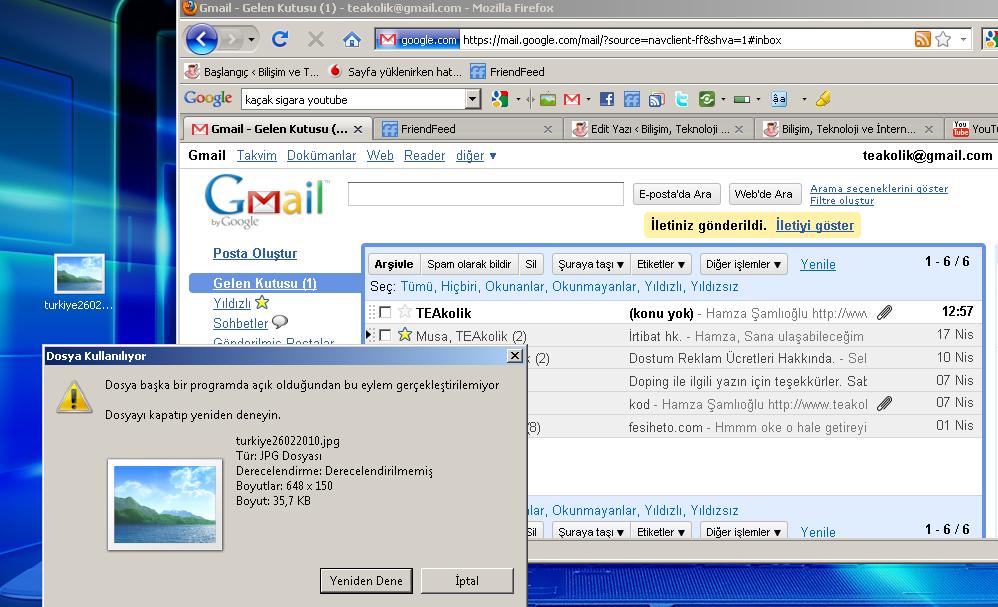Click the image thumbnail in the dialog
The height and width of the screenshot is (607, 998).
(165, 504)
